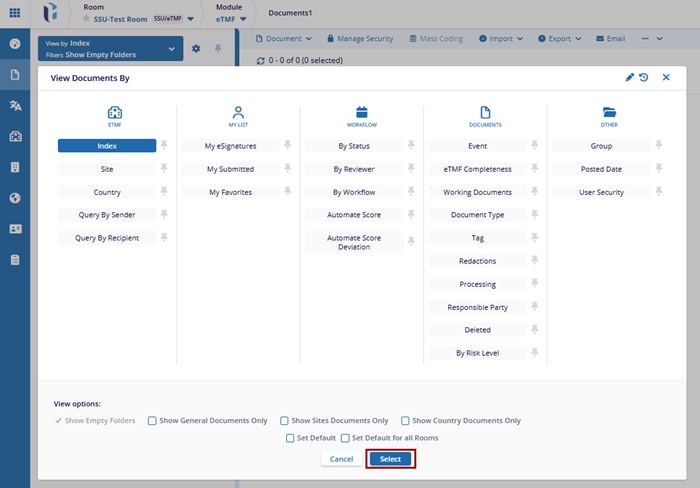The width and height of the screenshot is (700, 488).
Task: Pin the By Status workflow view
Action: click(411, 146)
